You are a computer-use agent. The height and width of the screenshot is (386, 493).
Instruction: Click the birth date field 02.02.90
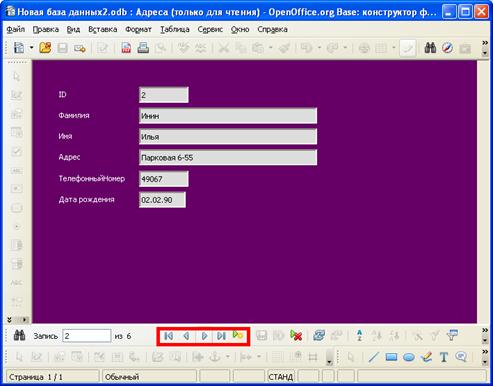click(x=162, y=200)
